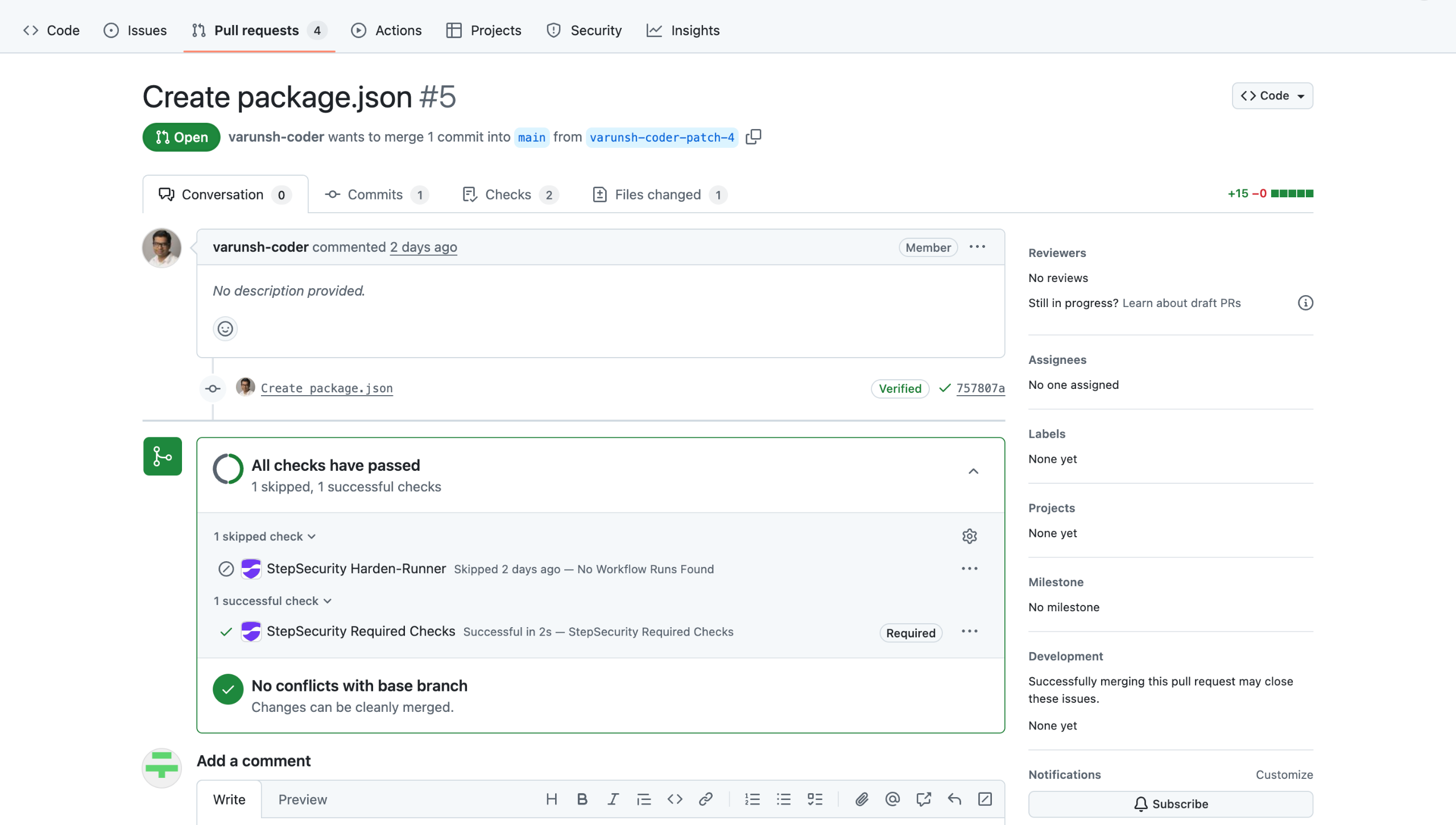Switch to the Files changed tab

659,194
